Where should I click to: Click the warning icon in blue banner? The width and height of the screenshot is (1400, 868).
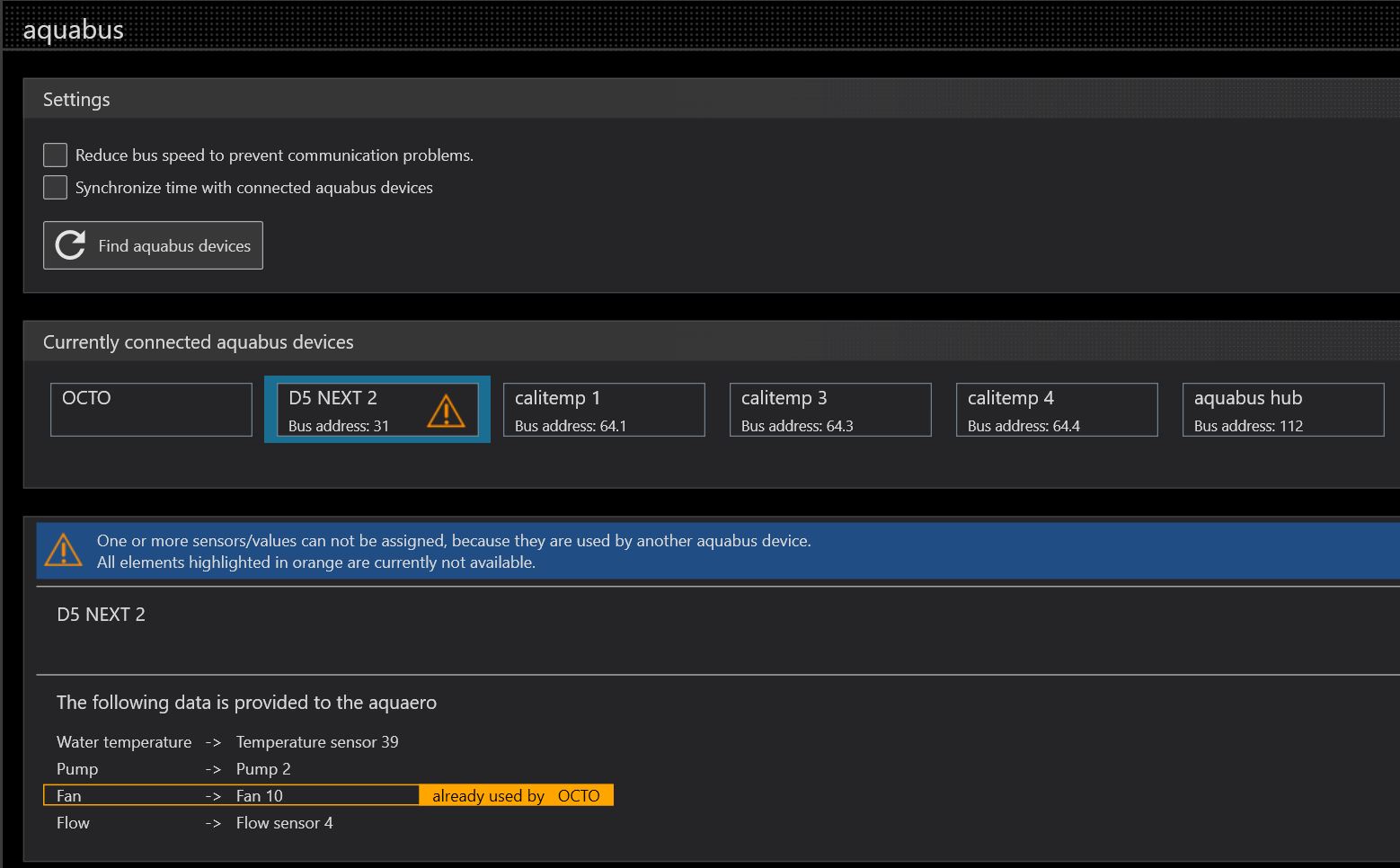(x=63, y=550)
